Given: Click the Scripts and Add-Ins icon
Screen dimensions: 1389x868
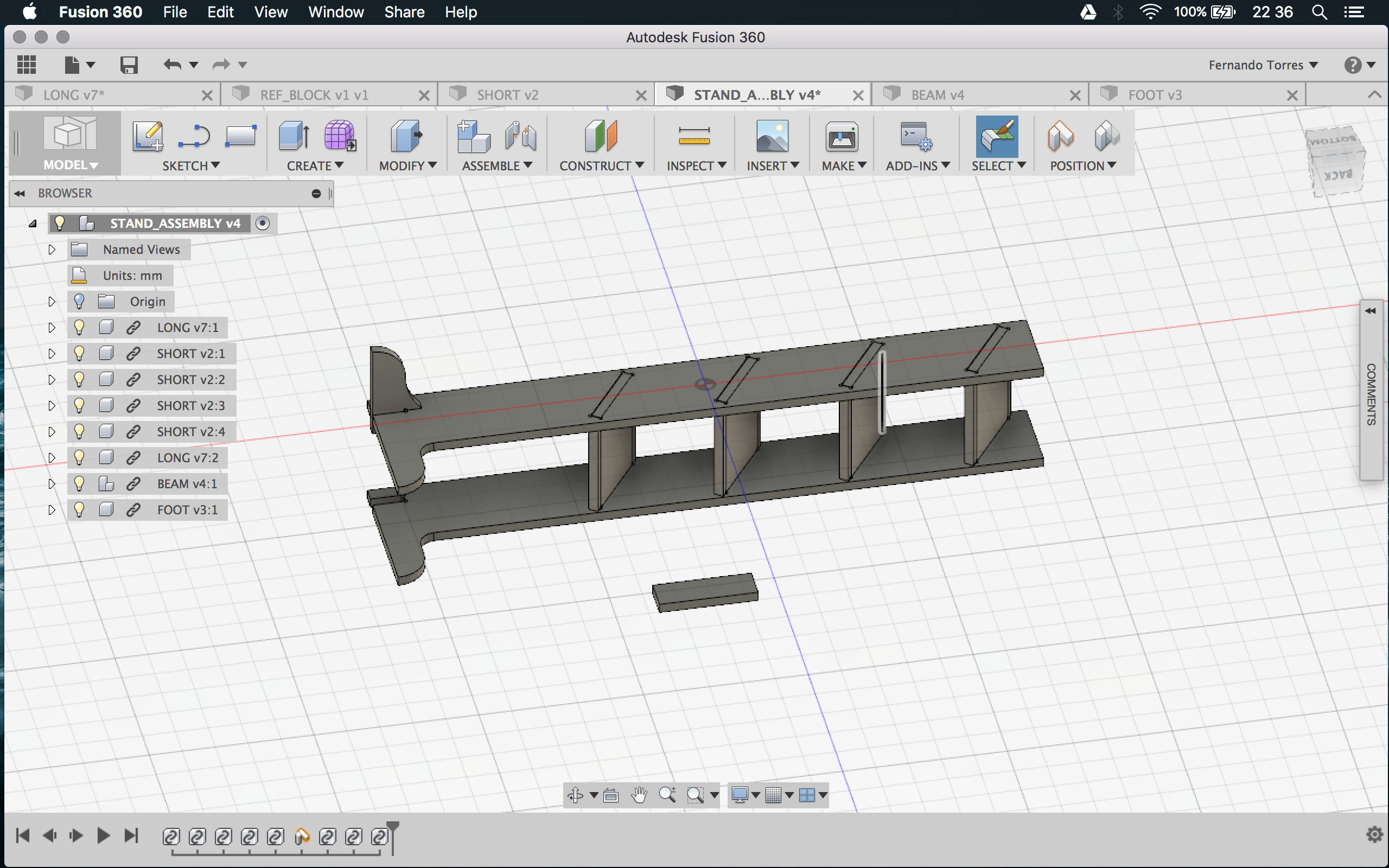Looking at the screenshot, I should 916,136.
